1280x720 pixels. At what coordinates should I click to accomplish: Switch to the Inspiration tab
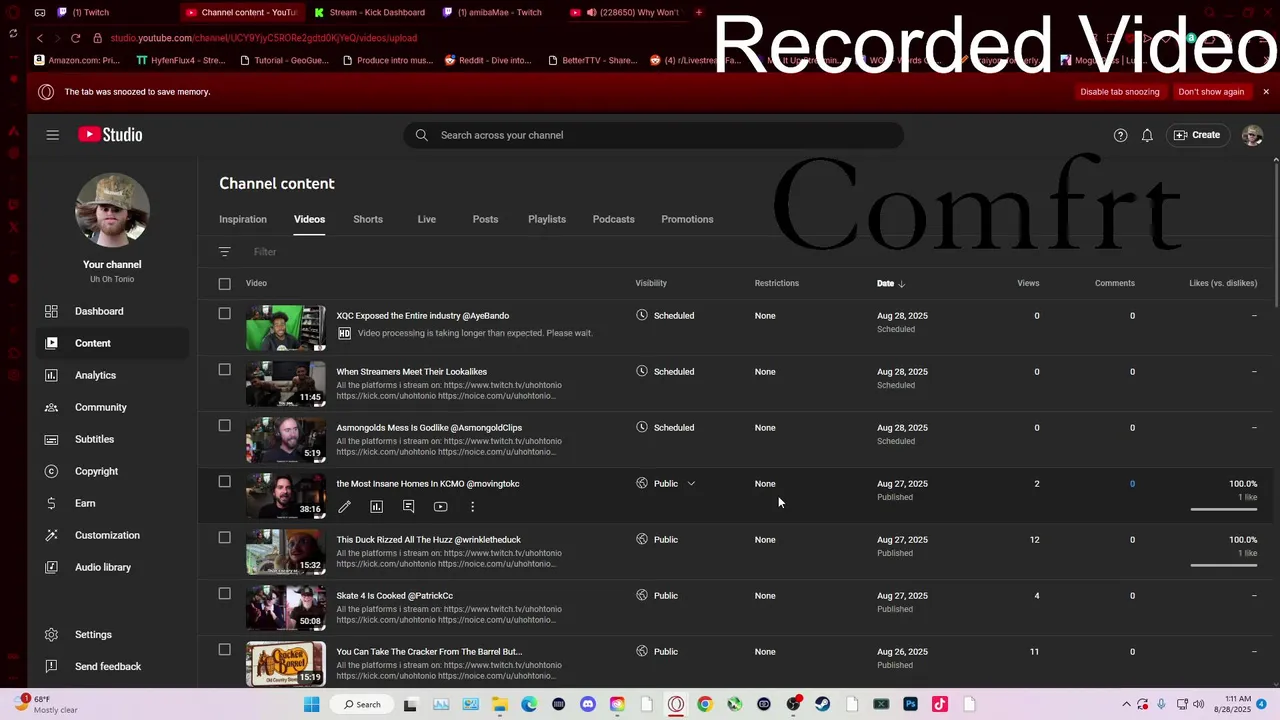coord(243,219)
